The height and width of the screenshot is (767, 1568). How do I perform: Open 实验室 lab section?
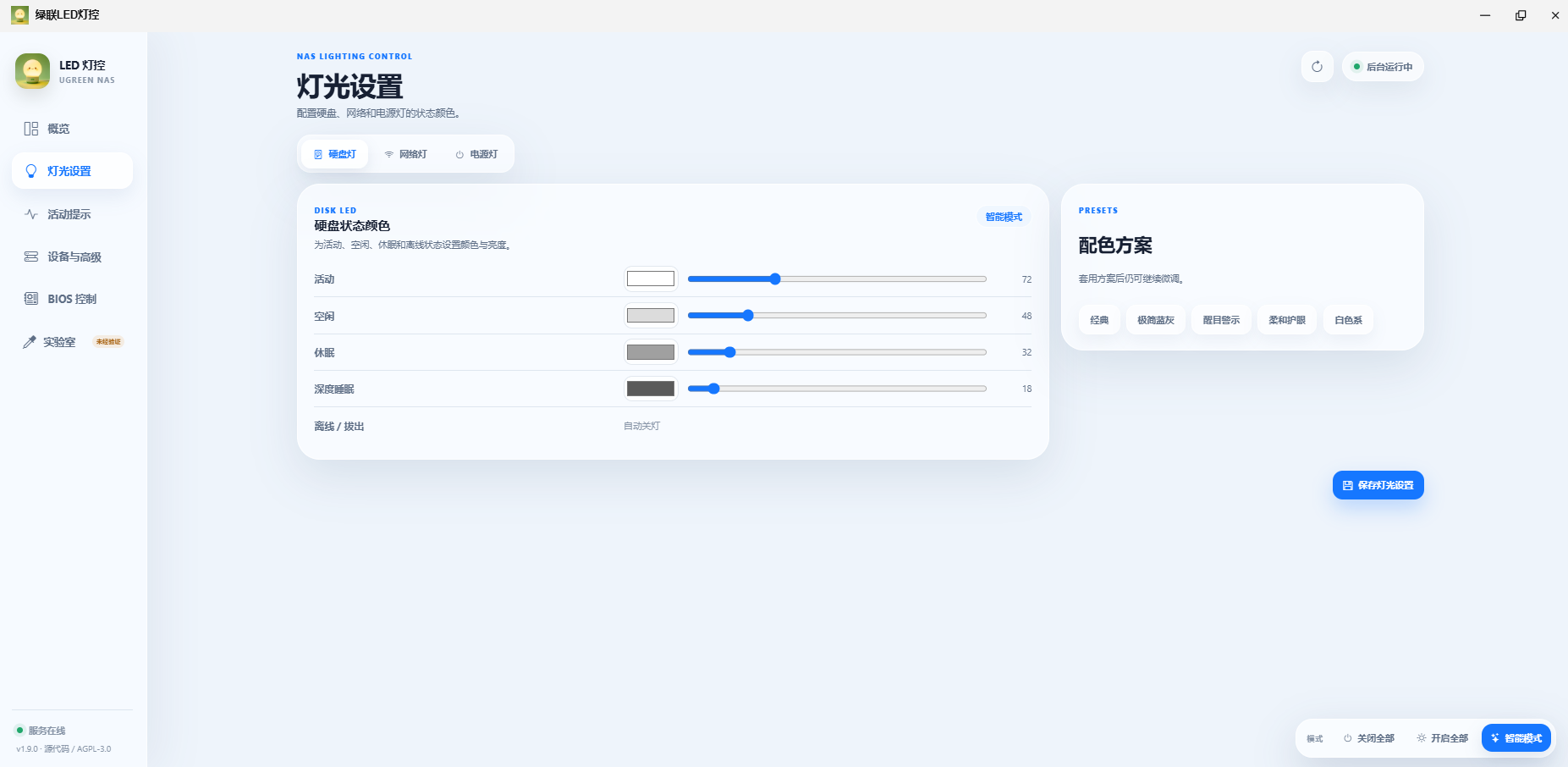click(72, 342)
